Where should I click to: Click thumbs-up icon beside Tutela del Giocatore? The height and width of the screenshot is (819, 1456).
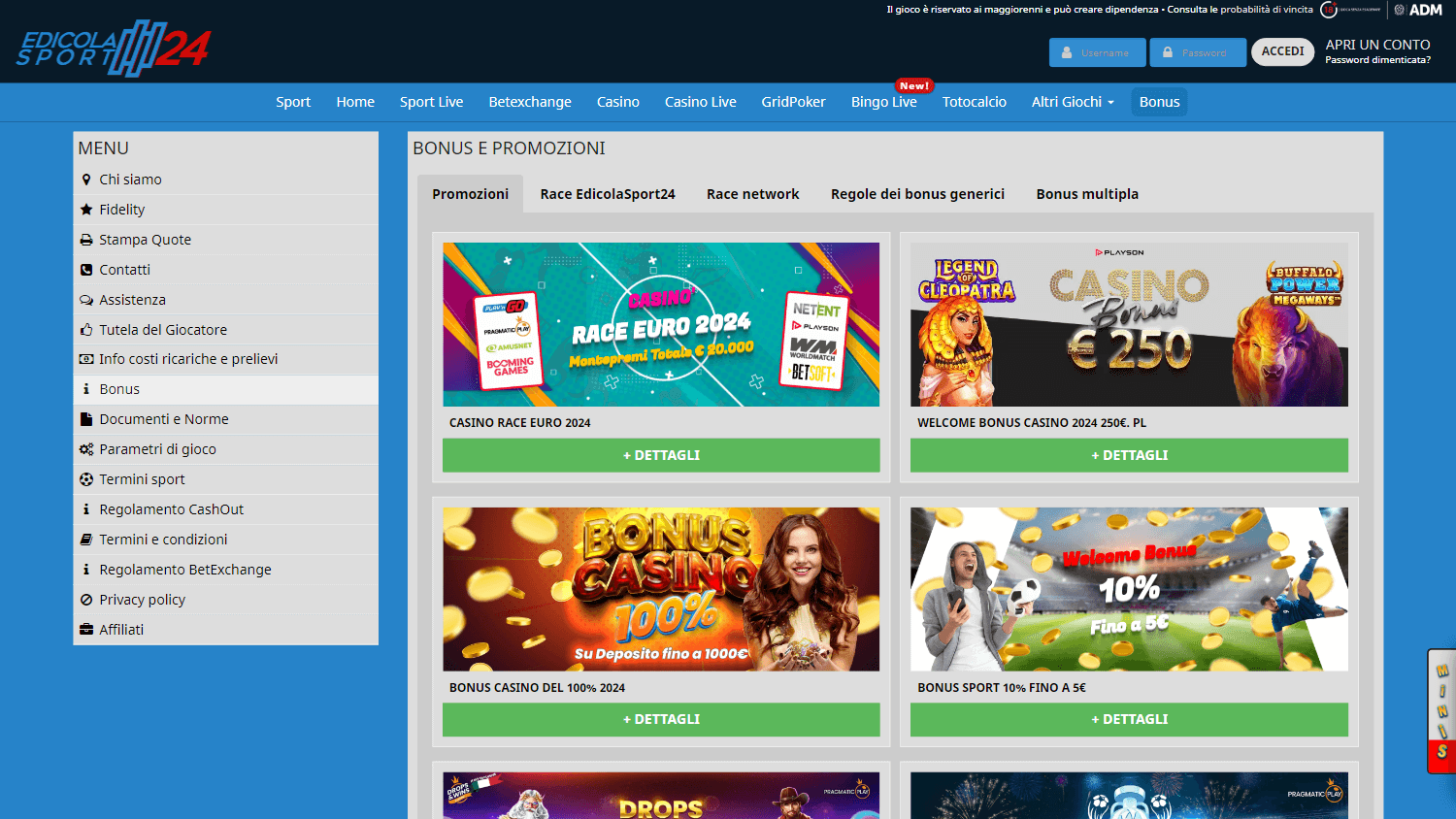(86, 330)
